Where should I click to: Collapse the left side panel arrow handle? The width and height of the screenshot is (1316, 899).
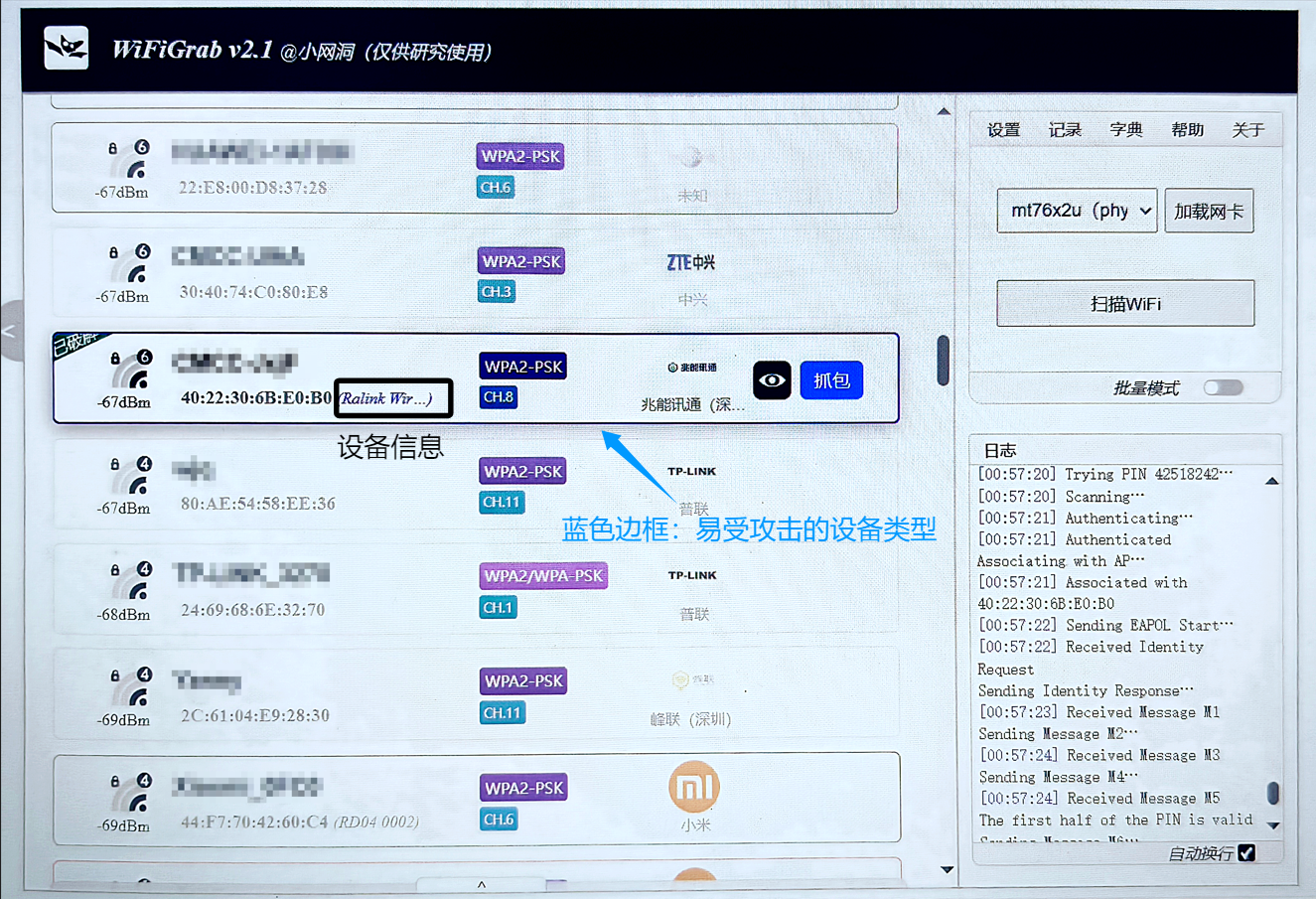(x=10, y=331)
